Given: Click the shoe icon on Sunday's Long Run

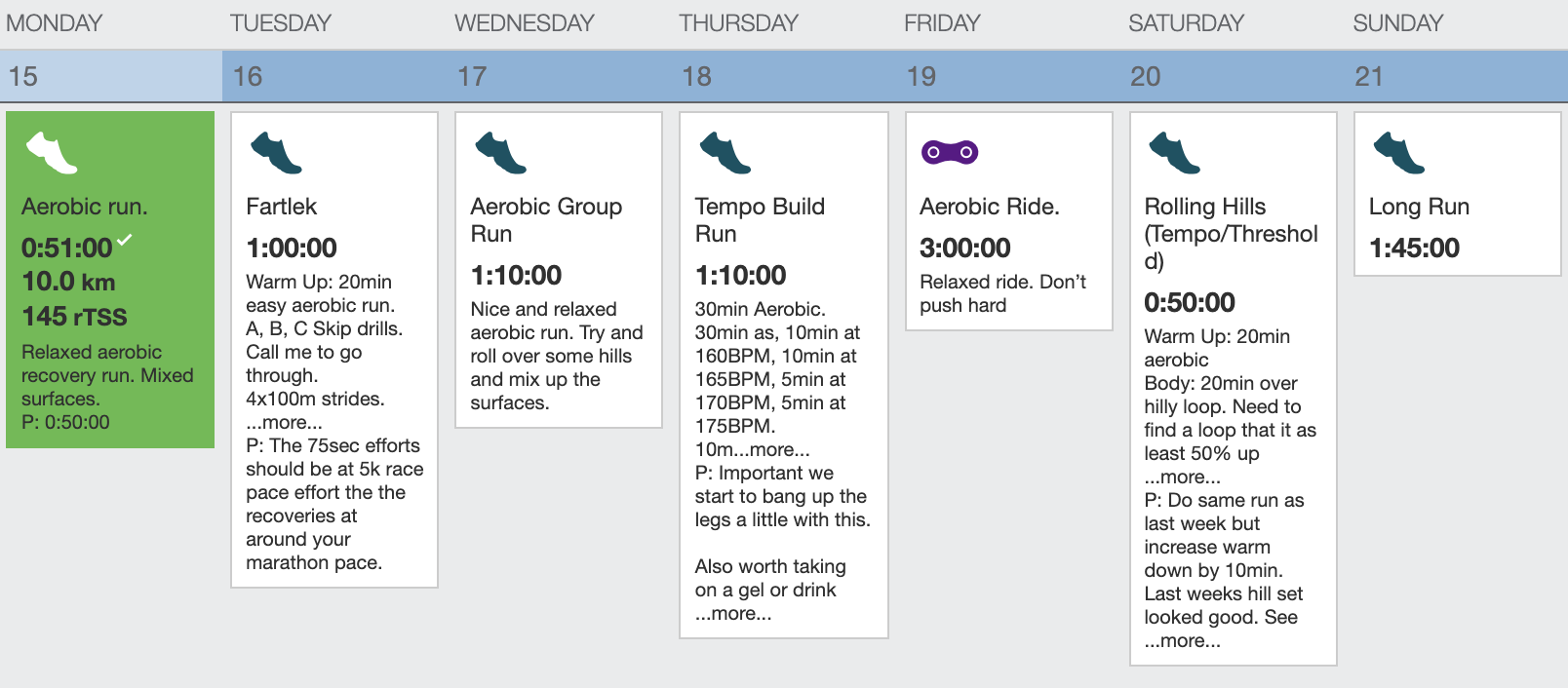Looking at the screenshot, I should click(1398, 153).
